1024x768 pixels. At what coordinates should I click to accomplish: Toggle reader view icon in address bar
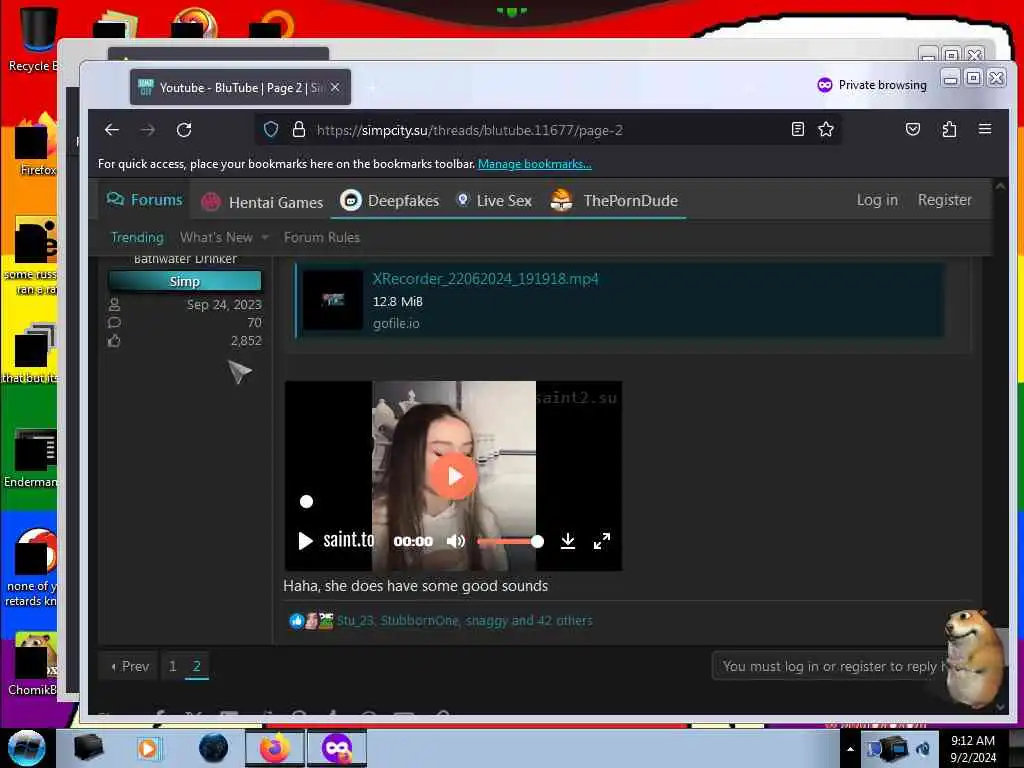point(797,129)
